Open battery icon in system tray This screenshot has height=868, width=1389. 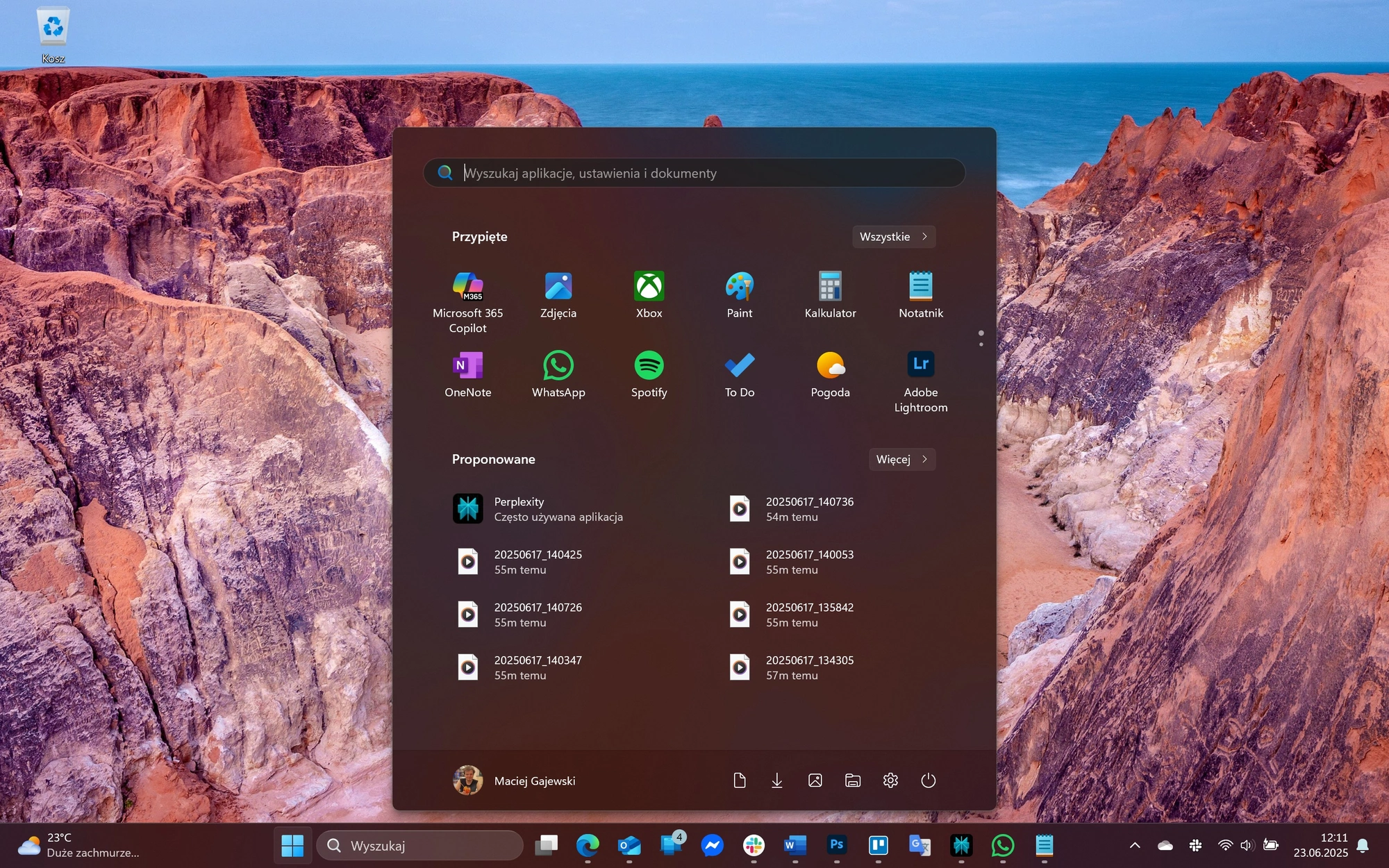point(1270,845)
